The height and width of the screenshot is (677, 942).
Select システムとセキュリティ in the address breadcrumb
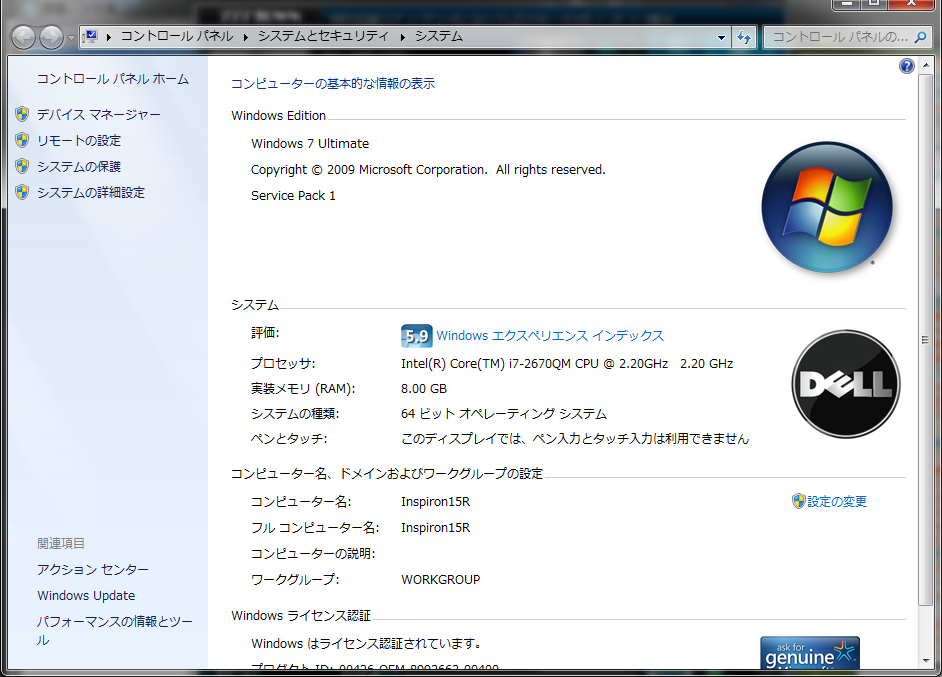click(x=323, y=36)
